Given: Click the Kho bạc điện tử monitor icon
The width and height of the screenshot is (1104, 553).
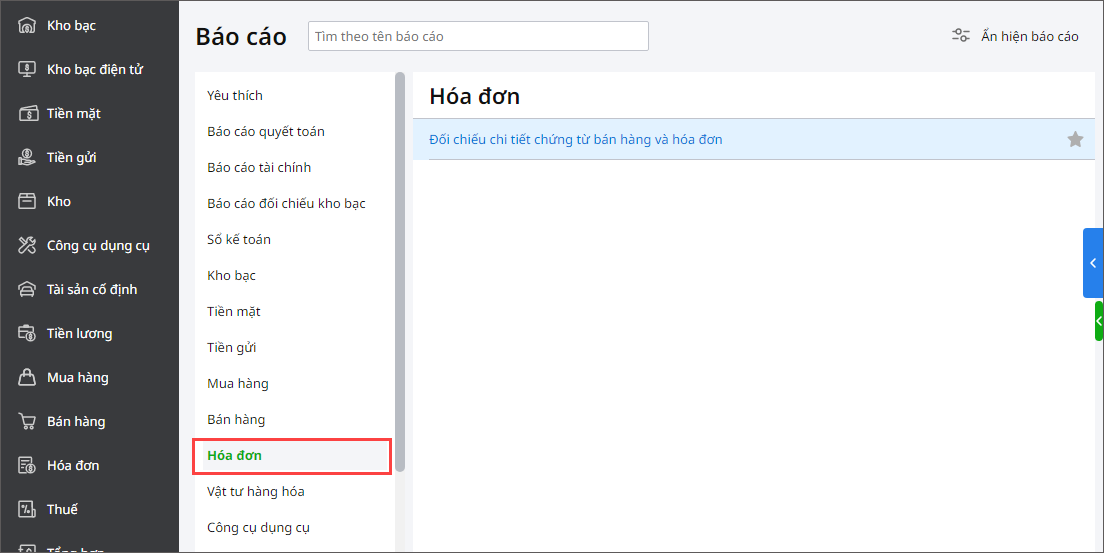Looking at the screenshot, I should pos(27,70).
